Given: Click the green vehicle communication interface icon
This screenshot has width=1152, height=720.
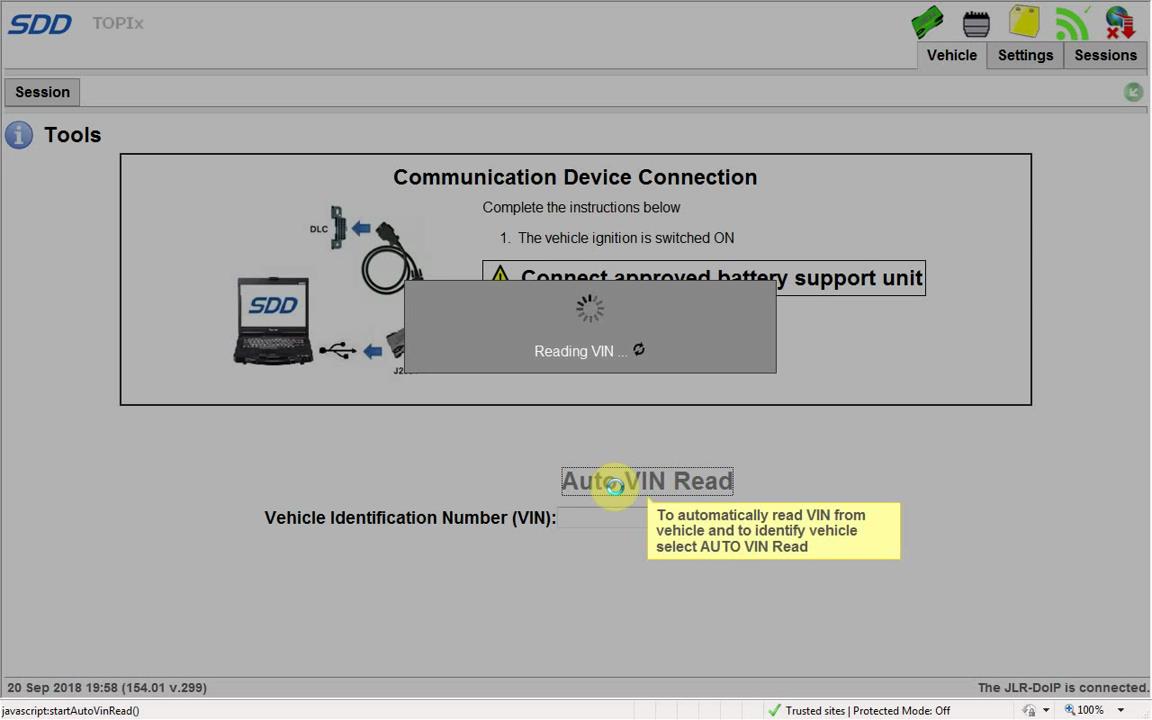Looking at the screenshot, I should [928, 22].
